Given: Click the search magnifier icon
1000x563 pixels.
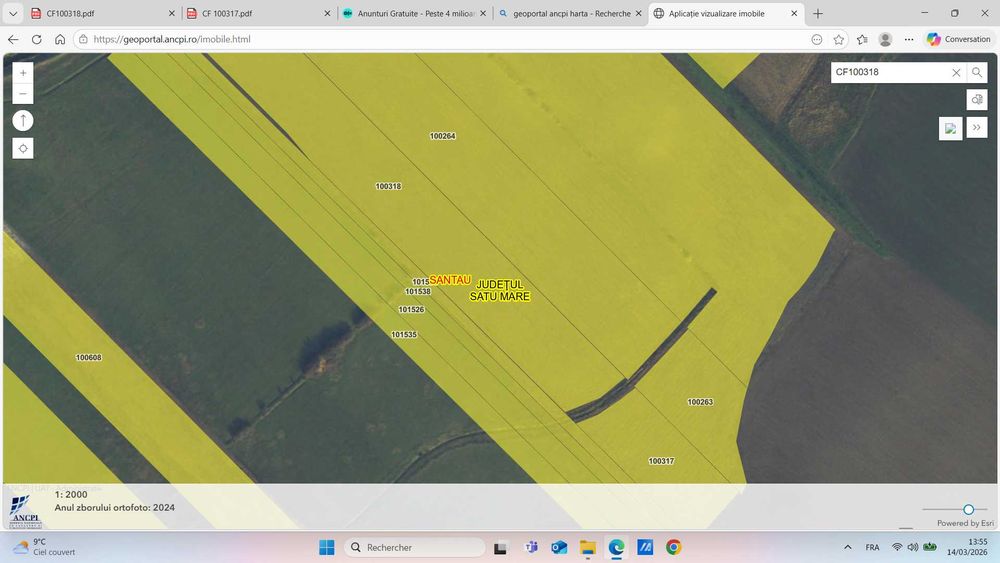Looking at the screenshot, I should click(x=977, y=73).
